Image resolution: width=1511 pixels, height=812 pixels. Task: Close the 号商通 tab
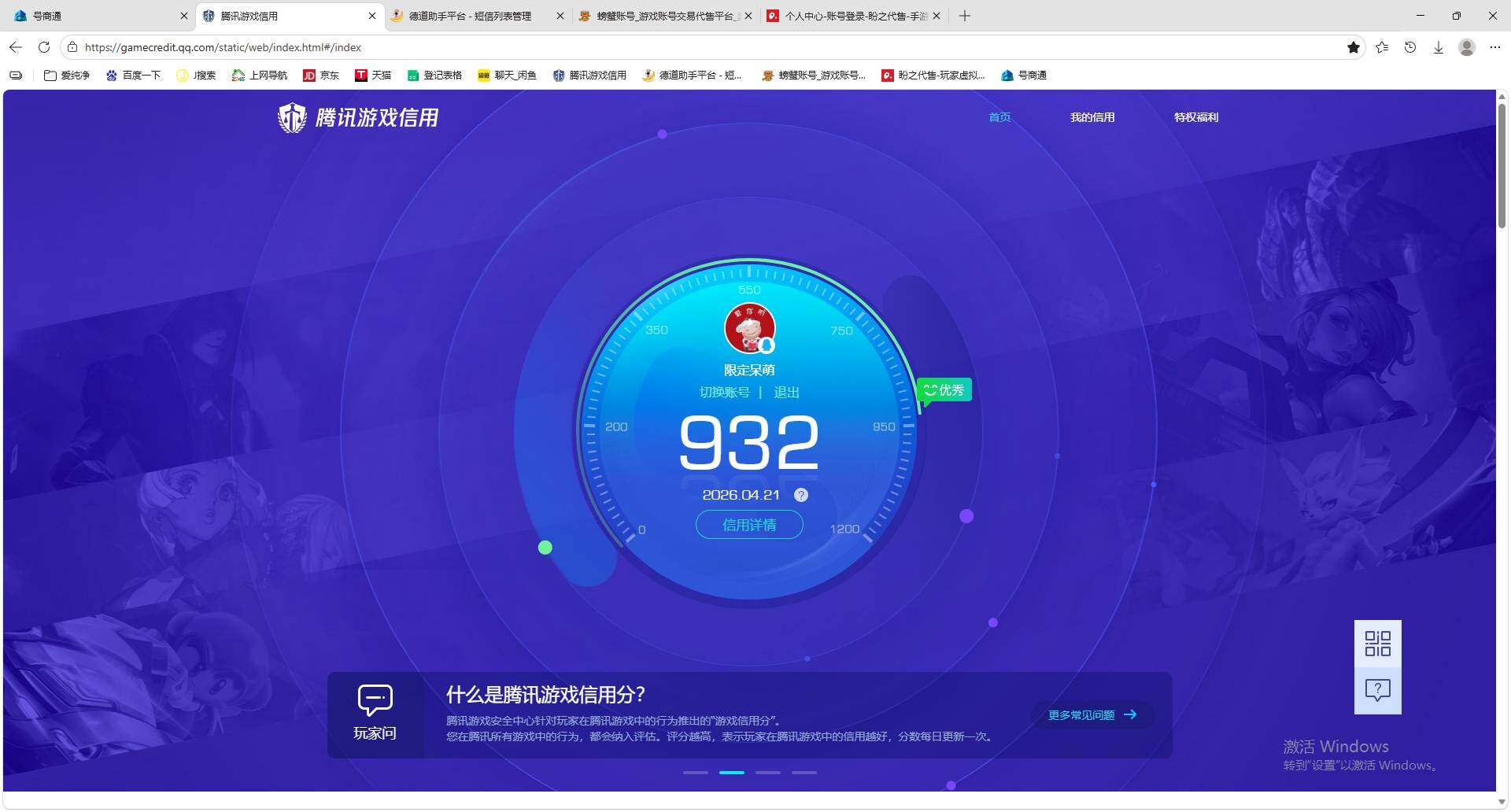point(184,16)
